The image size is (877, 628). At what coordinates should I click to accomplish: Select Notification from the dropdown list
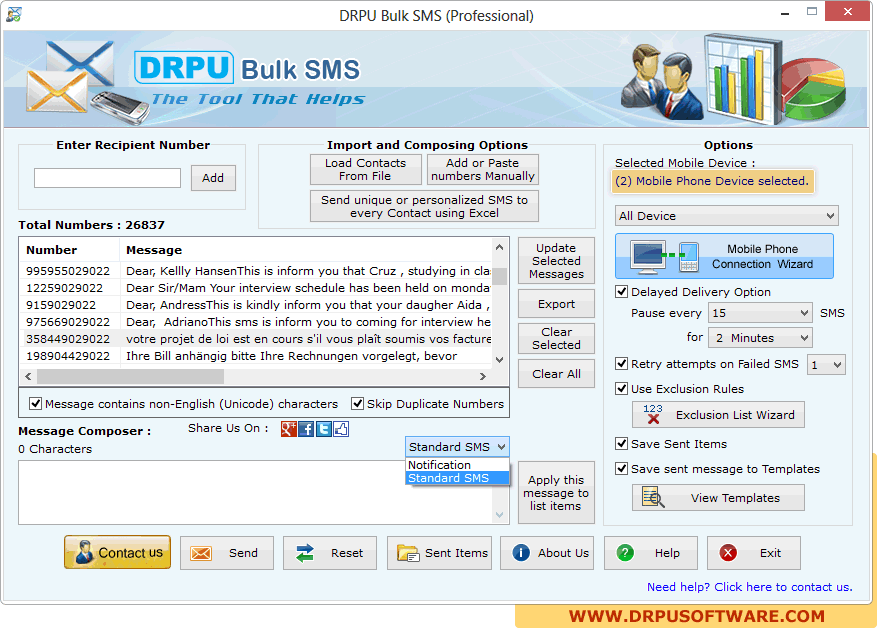(x=458, y=465)
